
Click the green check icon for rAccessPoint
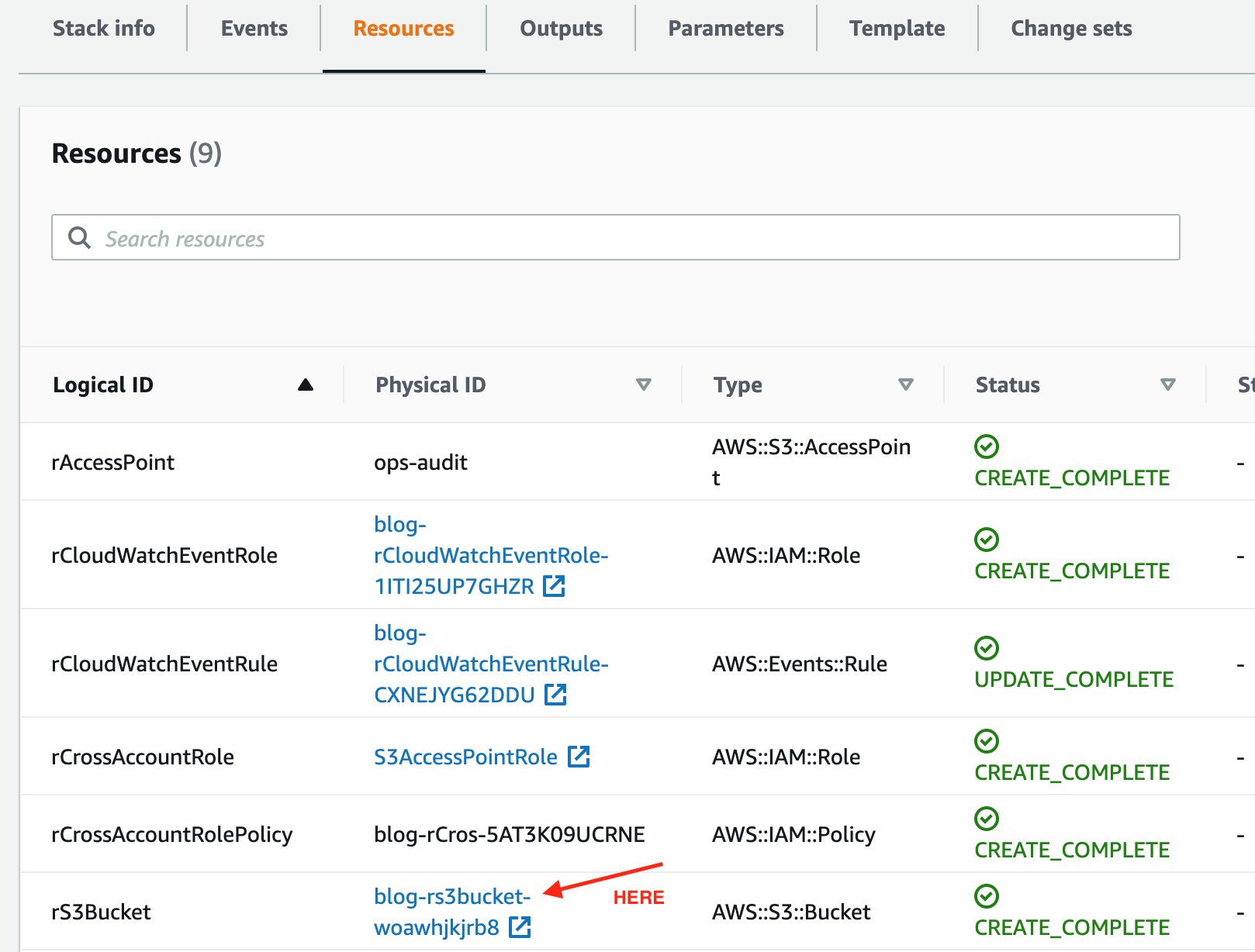(986, 447)
